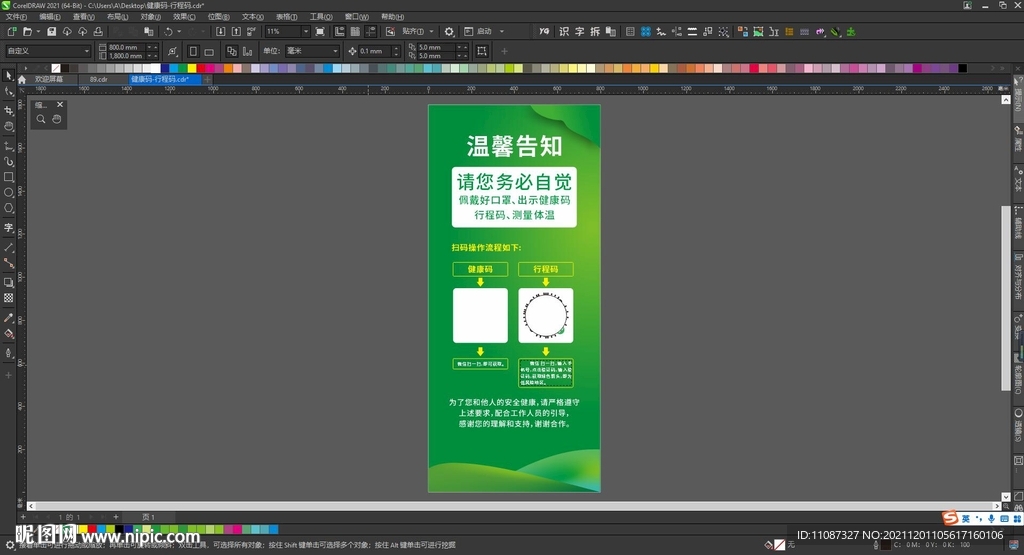
Task: Pick yellow swatch in top palette
Action: click(x=191, y=68)
